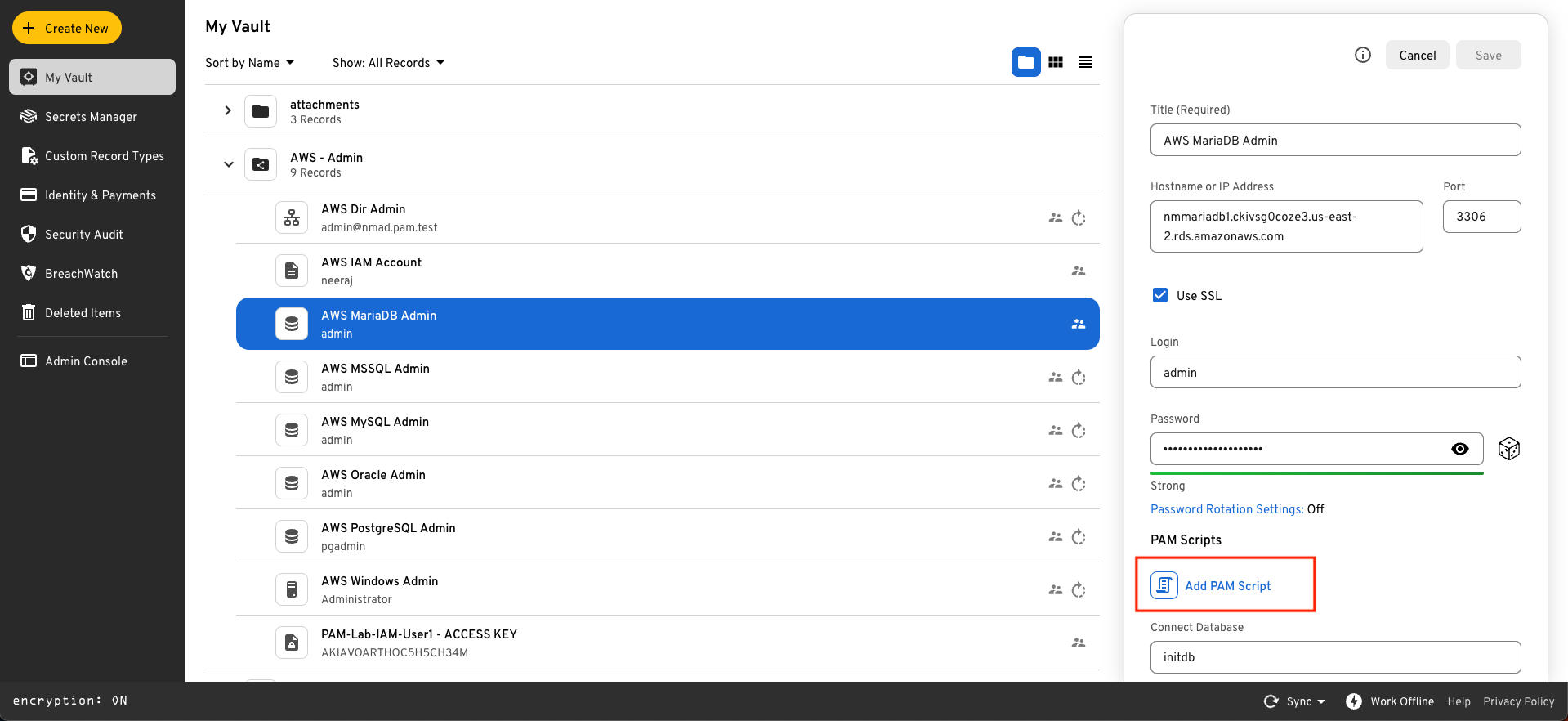Switch to the grid view icon
Screen dimensions: 1568x721
pos(1056,62)
